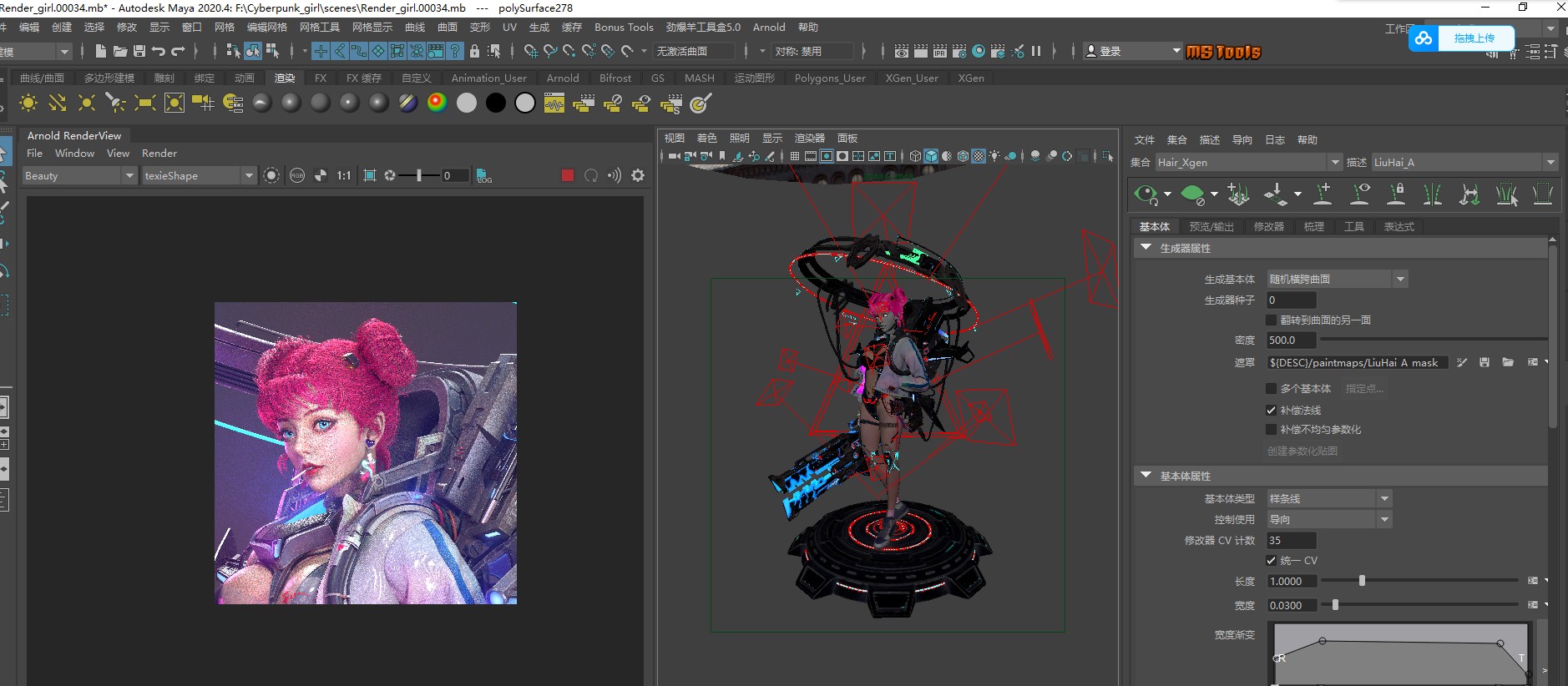Click the Redo arrow icon
Screen dimensions: 1568x686
178,51
